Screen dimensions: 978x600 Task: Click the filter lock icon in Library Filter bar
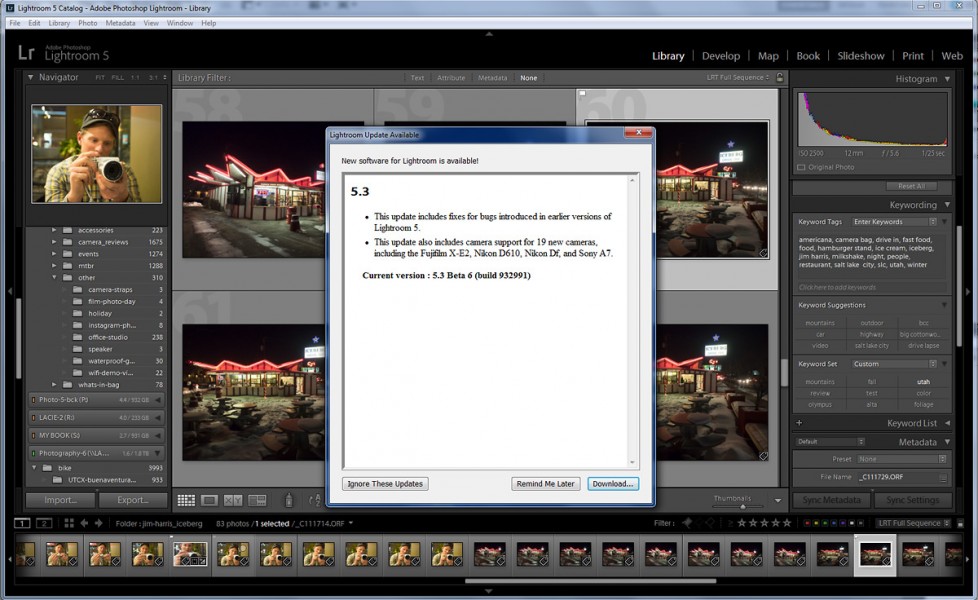780,77
